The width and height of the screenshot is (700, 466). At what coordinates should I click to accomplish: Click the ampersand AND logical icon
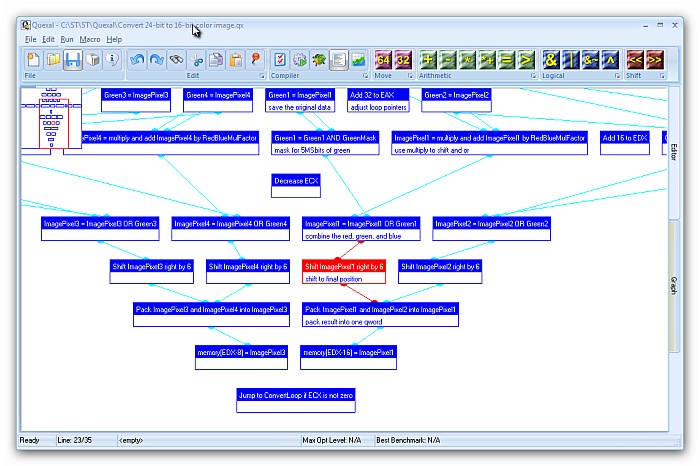pos(551,60)
